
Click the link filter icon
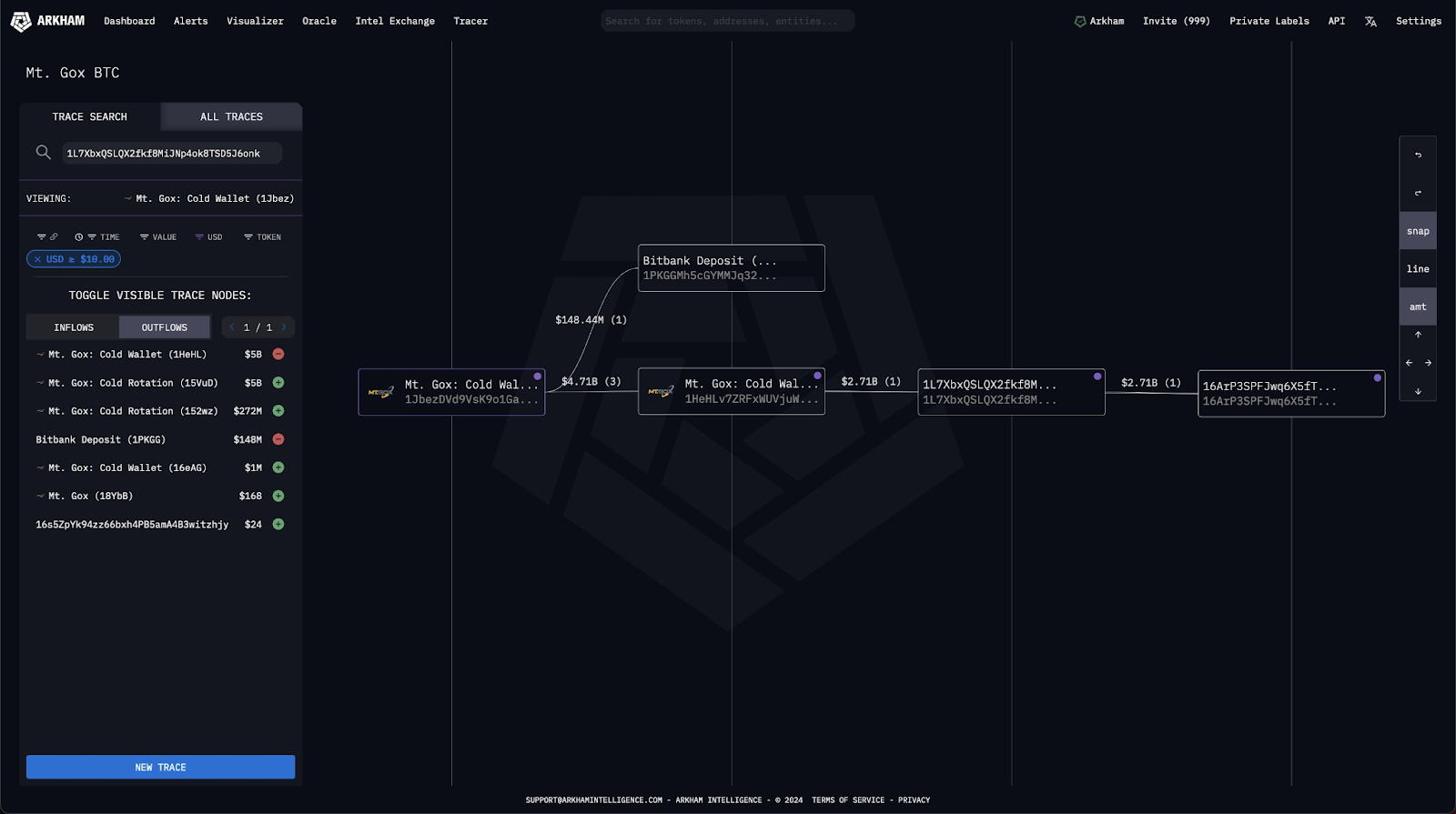(47, 236)
